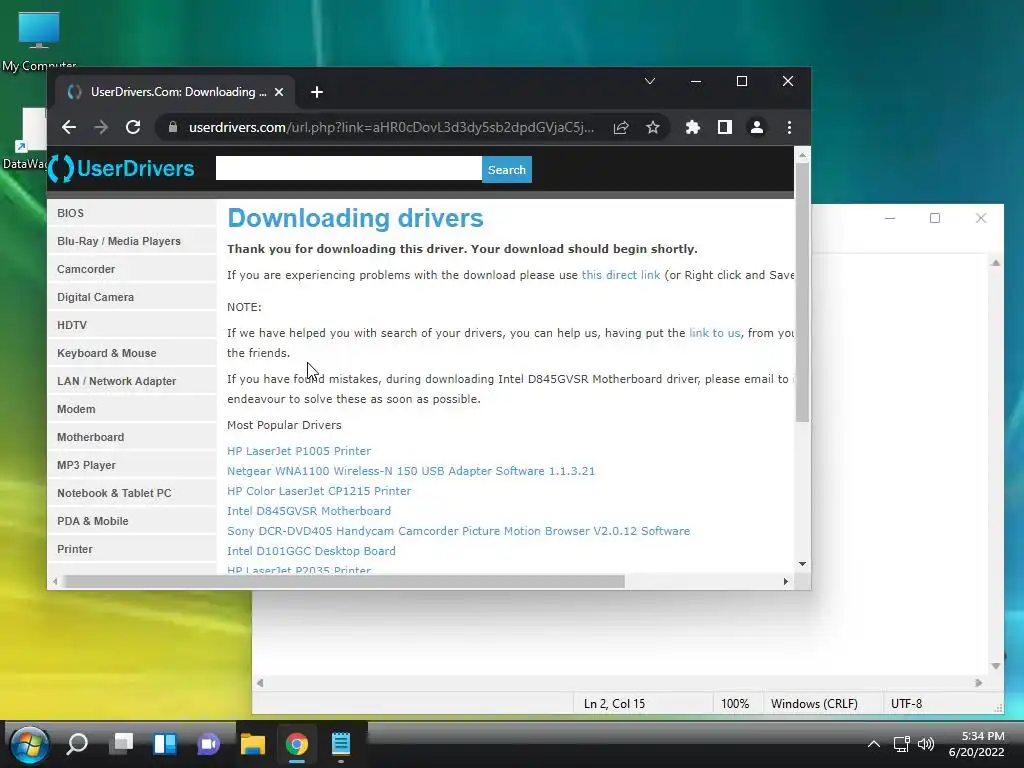Switch to Notepad taskbar icon

341,744
